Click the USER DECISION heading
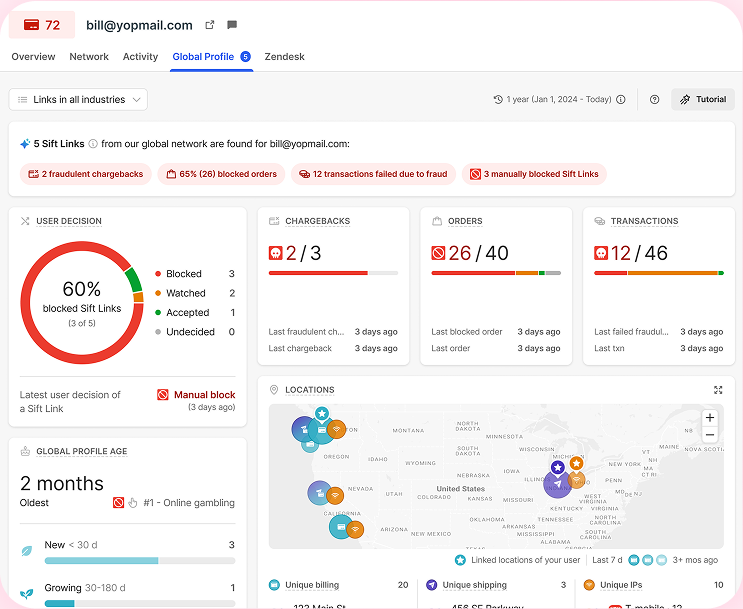This screenshot has height=609, width=743. coord(69,221)
